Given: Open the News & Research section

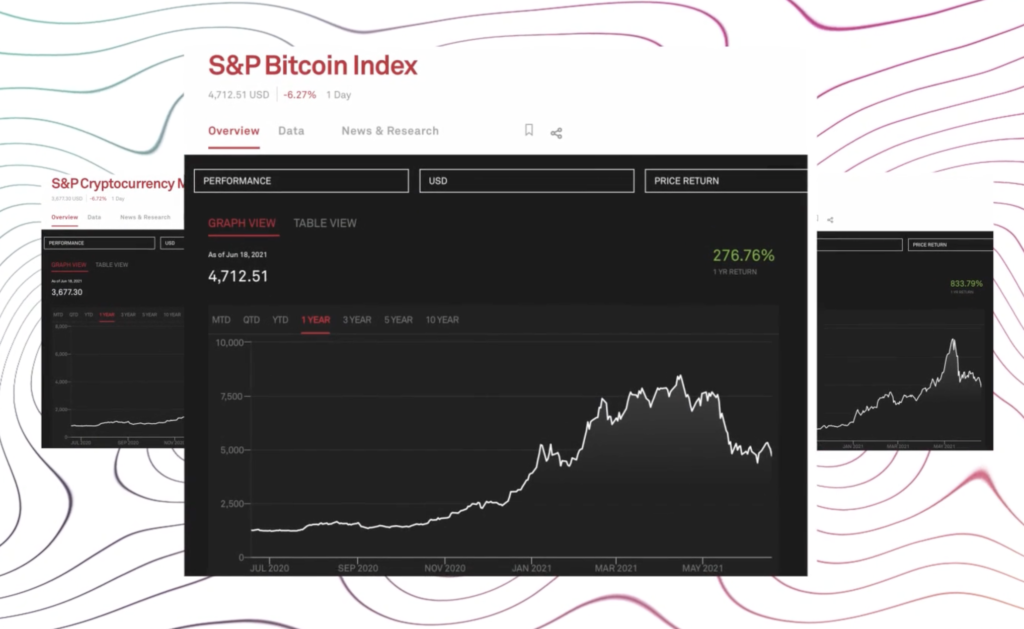Looking at the screenshot, I should tap(389, 130).
